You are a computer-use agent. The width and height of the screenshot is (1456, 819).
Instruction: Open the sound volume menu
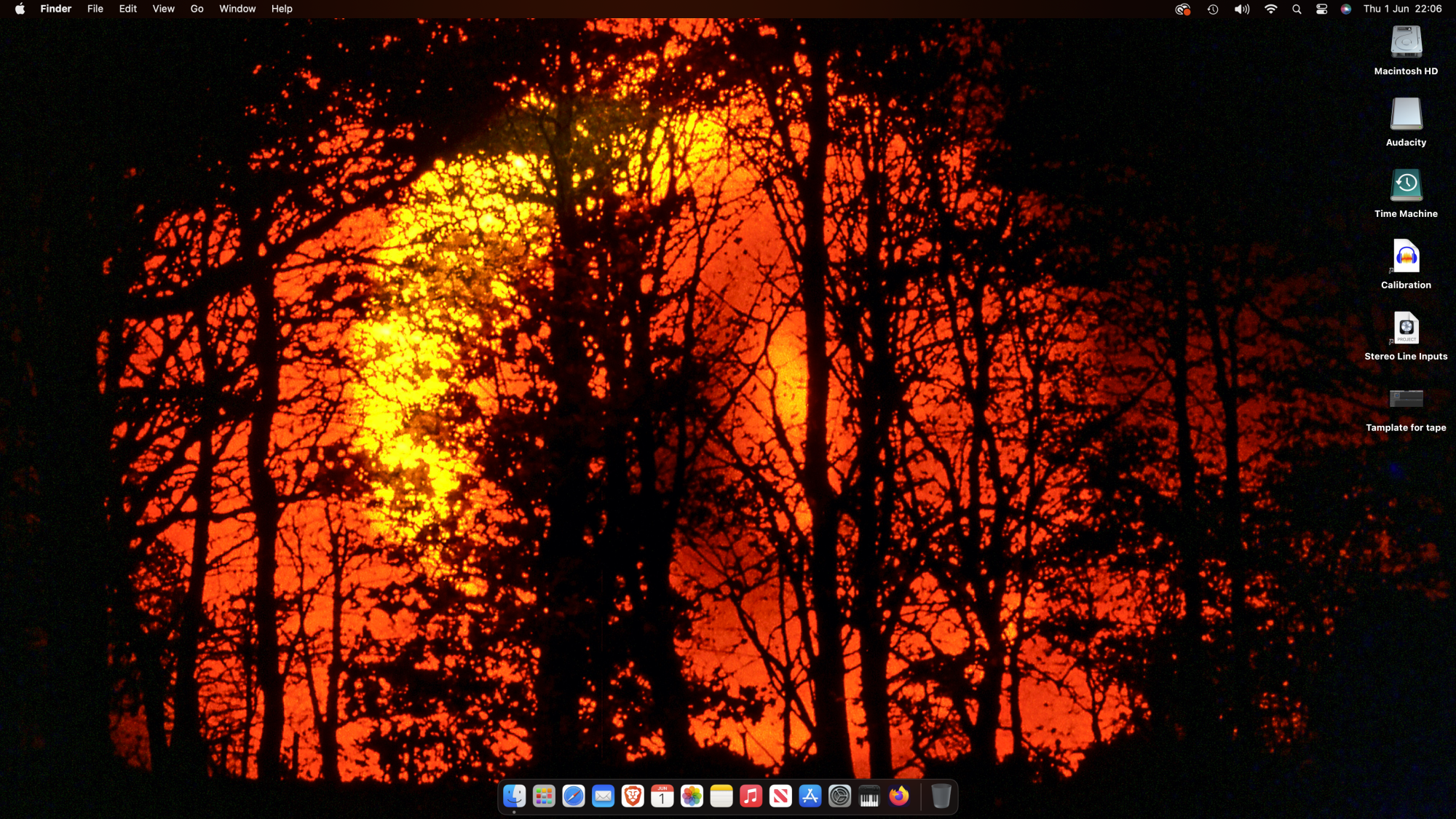tap(1242, 9)
